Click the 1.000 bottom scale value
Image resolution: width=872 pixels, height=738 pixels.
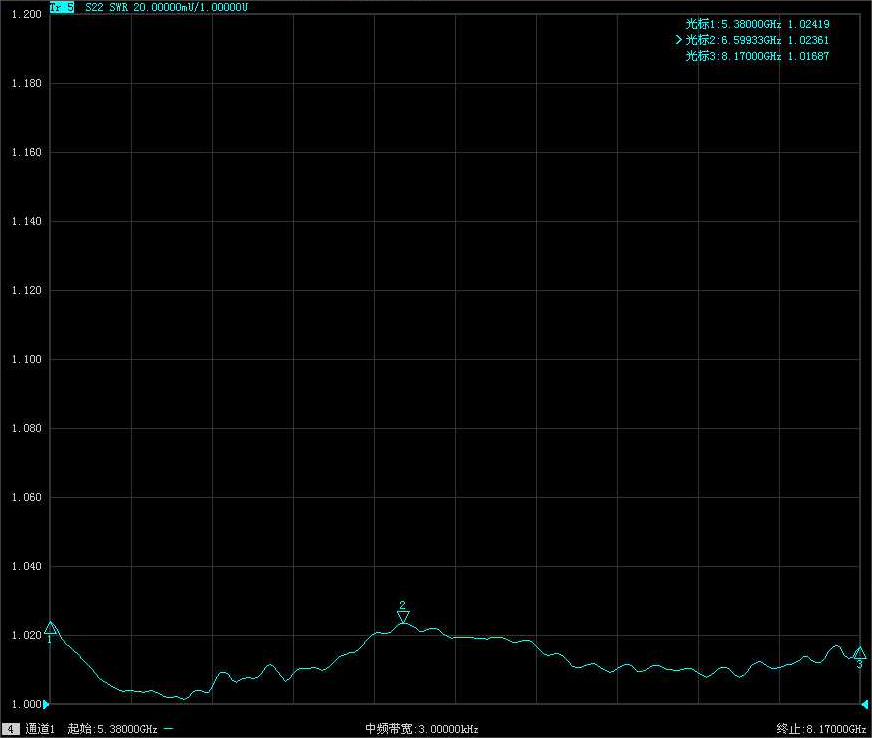click(x=26, y=704)
